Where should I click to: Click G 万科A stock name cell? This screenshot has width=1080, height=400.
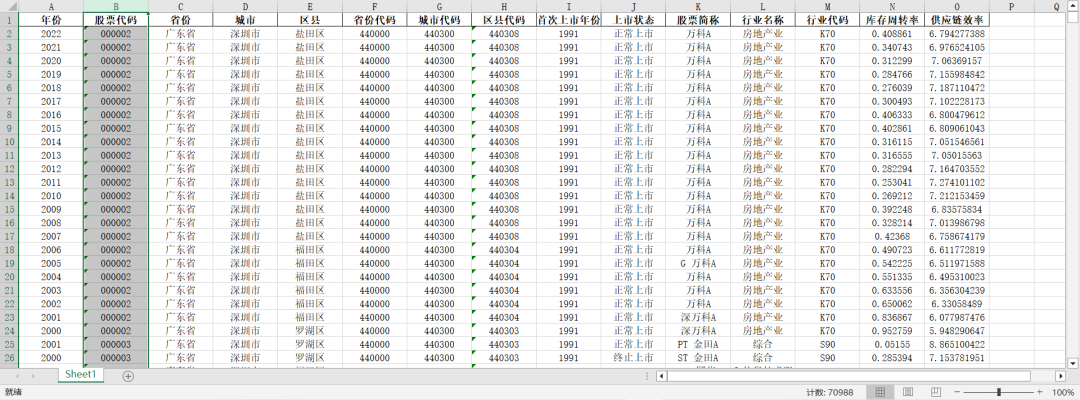[x=698, y=263]
